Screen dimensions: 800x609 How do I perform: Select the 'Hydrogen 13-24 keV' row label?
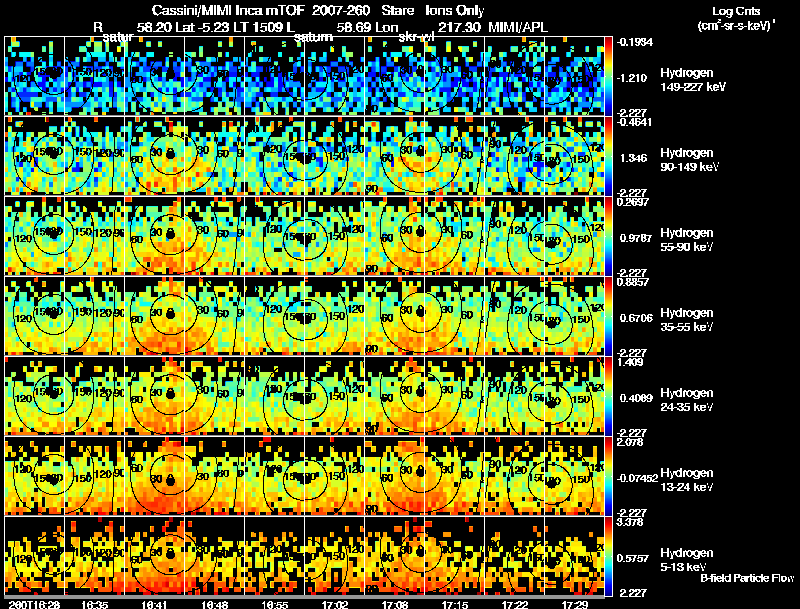(x=686, y=480)
